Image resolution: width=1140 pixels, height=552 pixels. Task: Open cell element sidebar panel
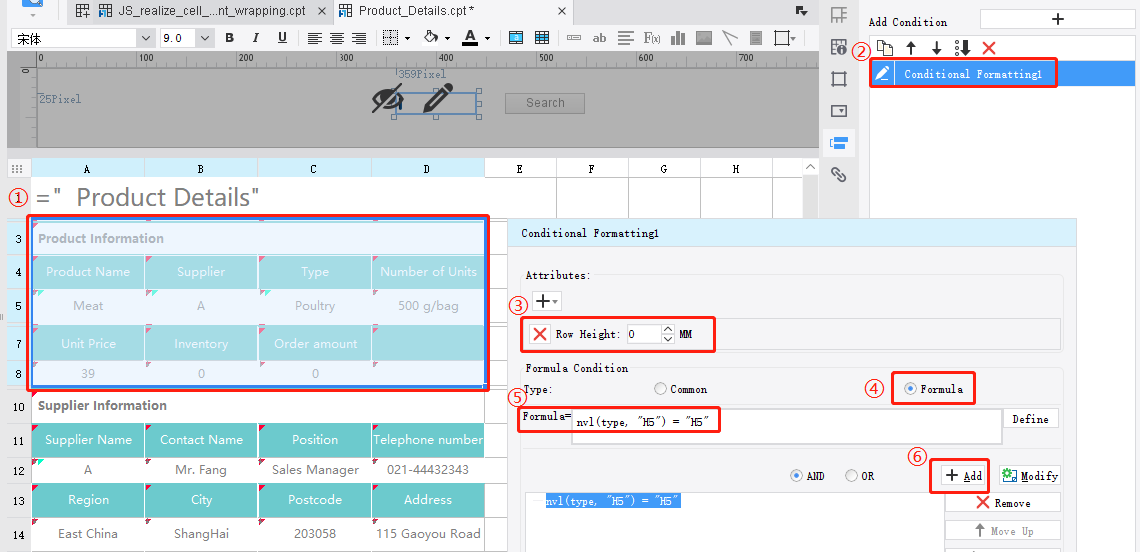(x=839, y=15)
